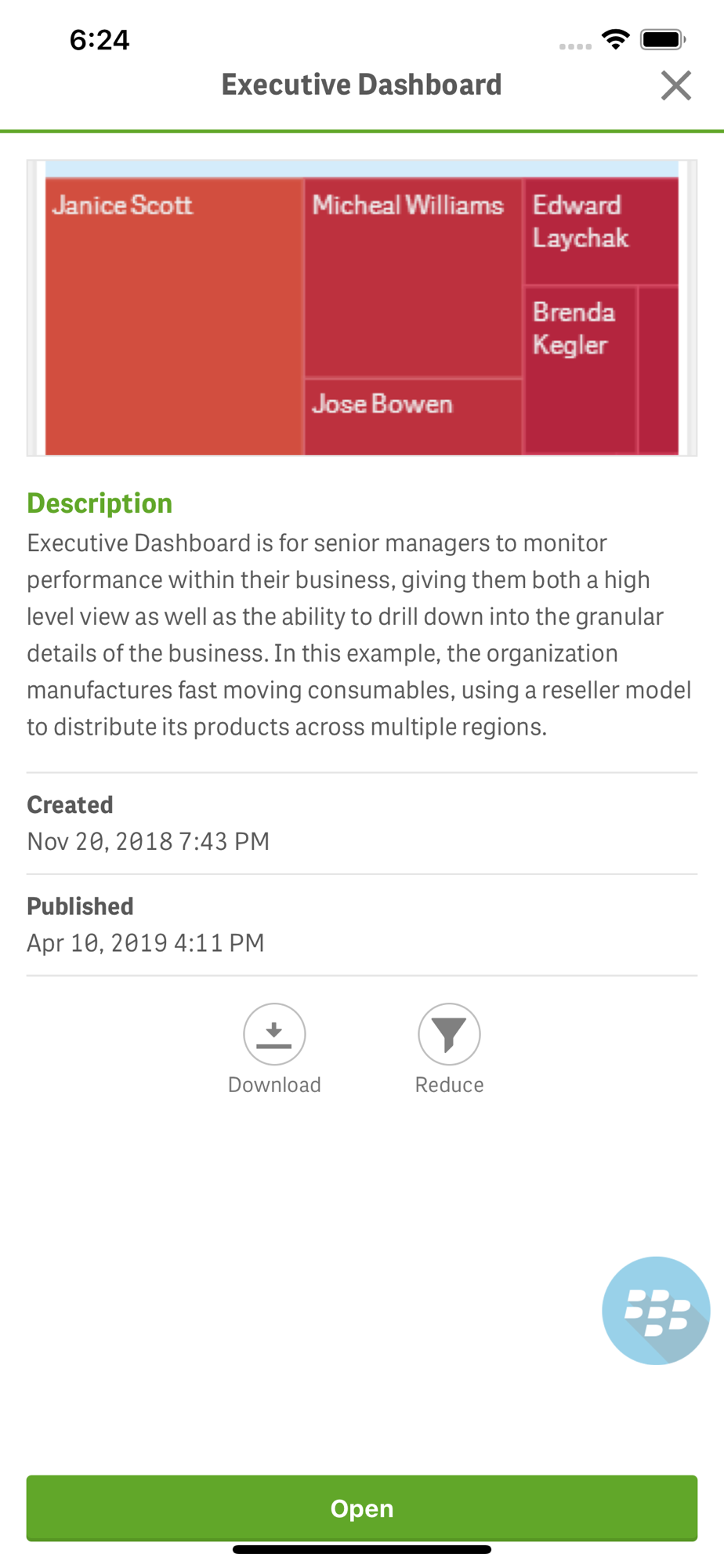
Task: Tap the Reduce text label
Action: 449,1085
